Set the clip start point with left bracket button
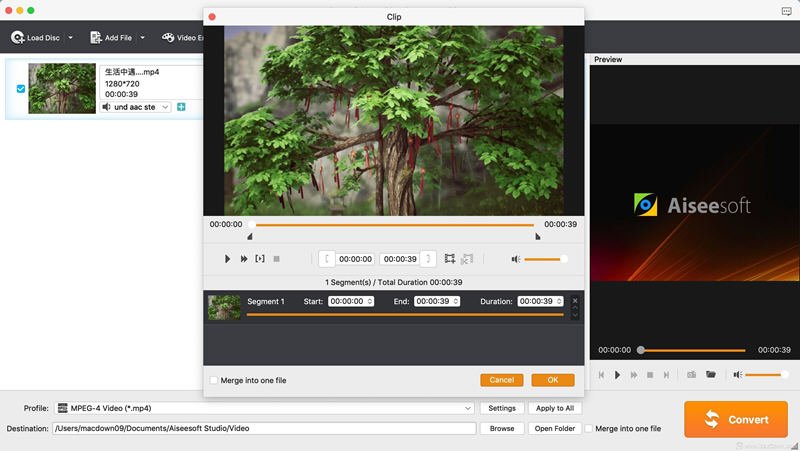 327,259
